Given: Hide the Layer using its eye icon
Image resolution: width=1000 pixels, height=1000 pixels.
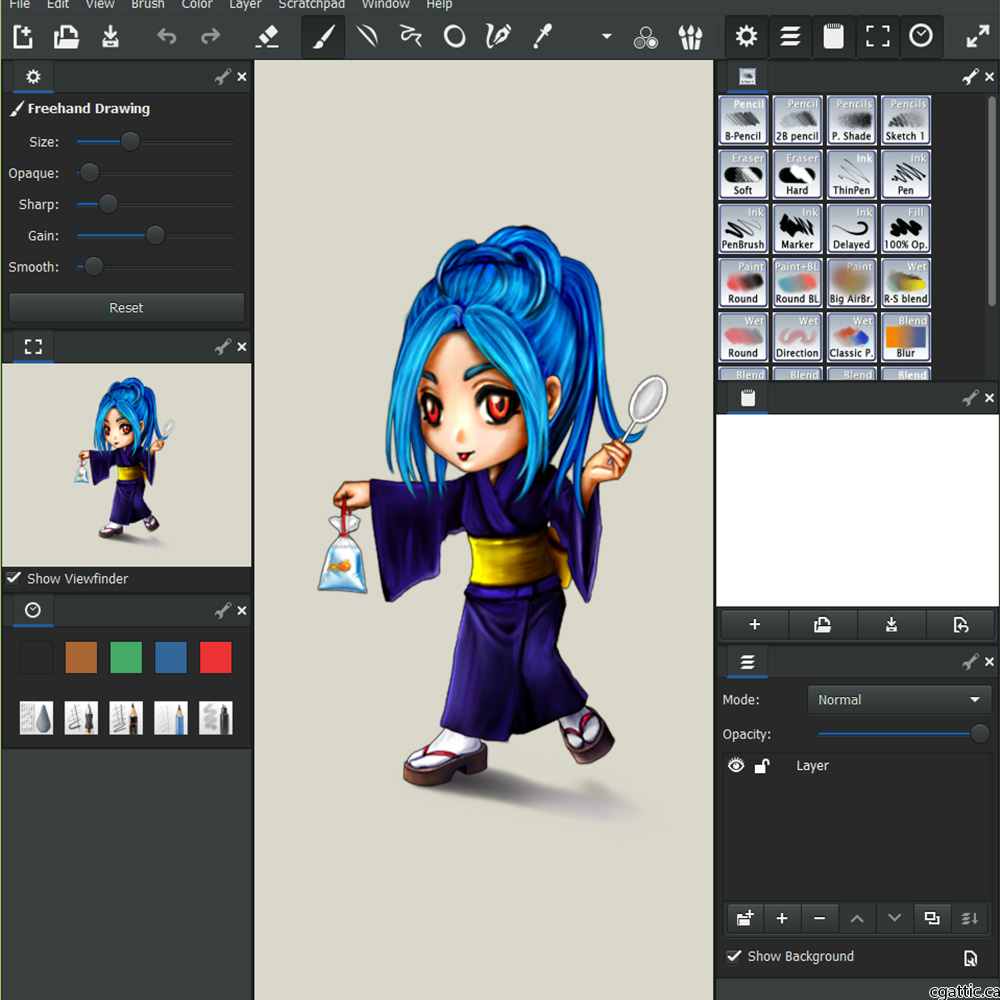Looking at the screenshot, I should [736, 765].
